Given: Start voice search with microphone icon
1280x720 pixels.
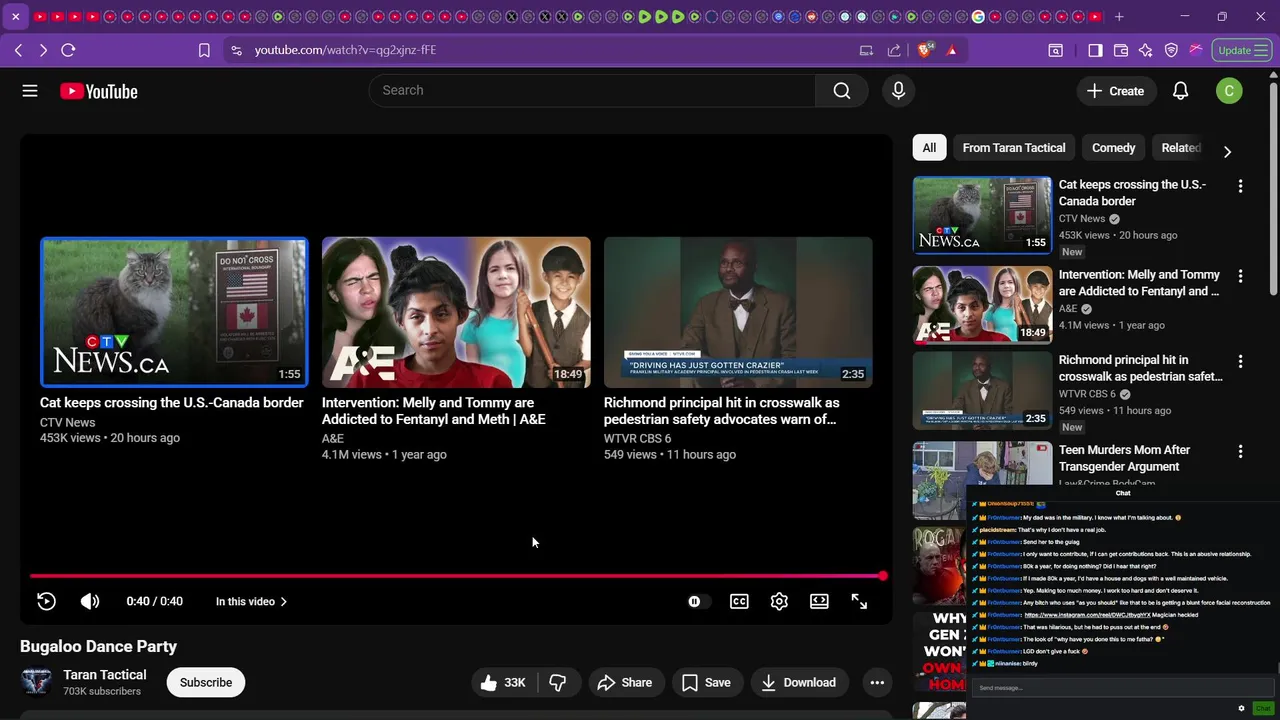Looking at the screenshot, I should [x=898, y=91].
